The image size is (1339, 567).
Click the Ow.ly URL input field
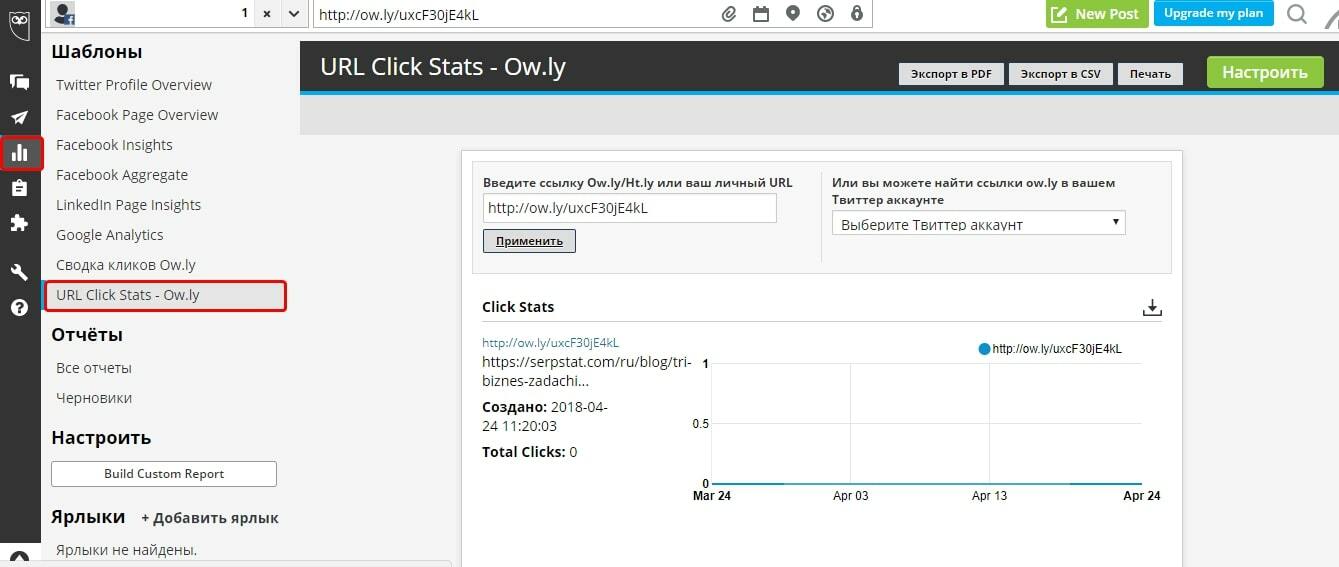pyautogui.click(x=629, y=208)
